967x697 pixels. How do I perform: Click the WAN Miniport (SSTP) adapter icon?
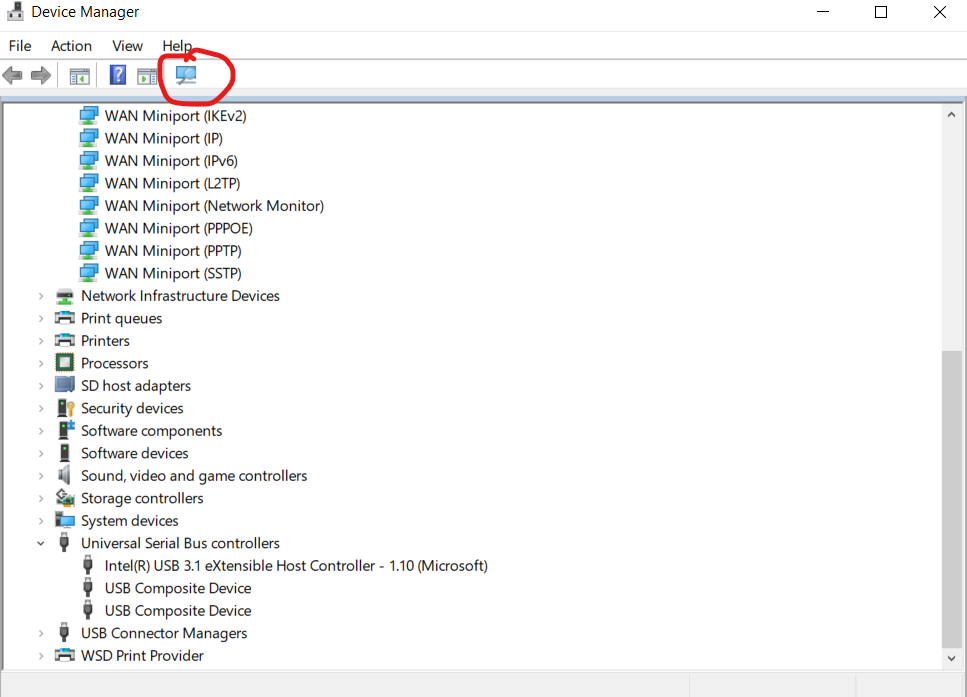(89, 273)
